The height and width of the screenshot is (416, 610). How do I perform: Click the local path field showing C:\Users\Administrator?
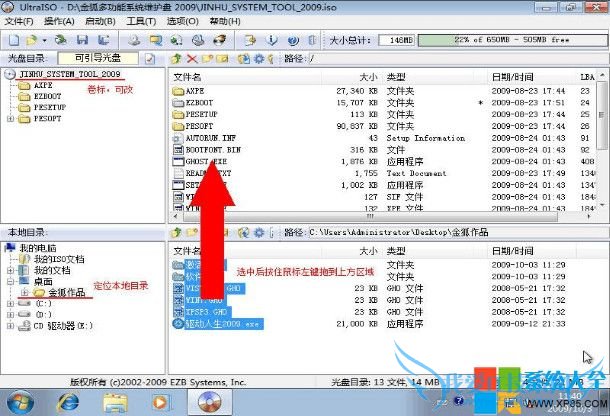point(457,233)
